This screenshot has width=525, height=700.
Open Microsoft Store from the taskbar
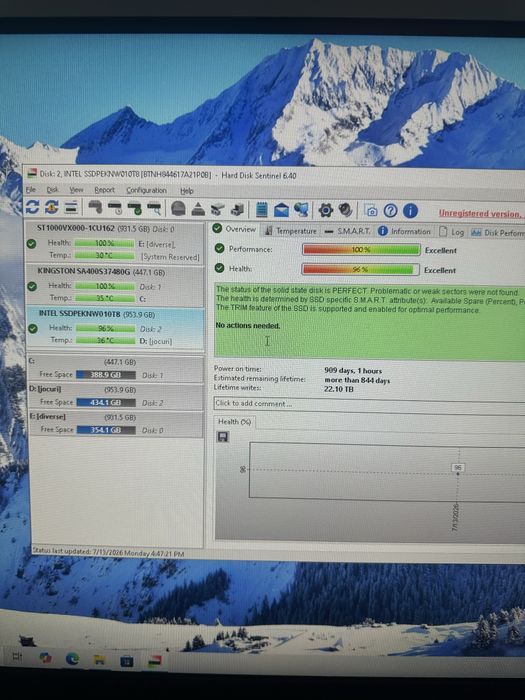(127, 661)
